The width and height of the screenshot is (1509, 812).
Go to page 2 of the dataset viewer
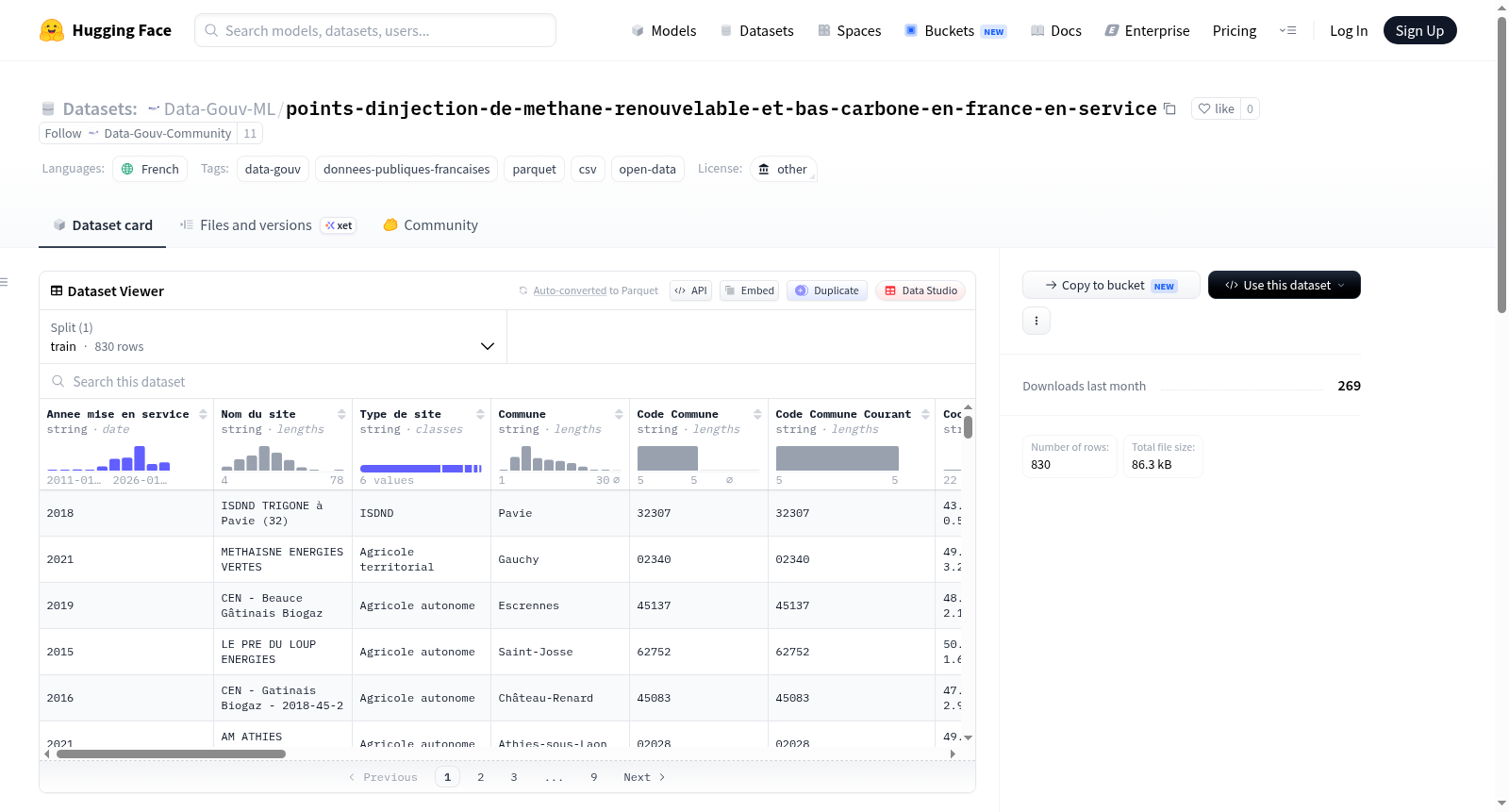point(481,777)
